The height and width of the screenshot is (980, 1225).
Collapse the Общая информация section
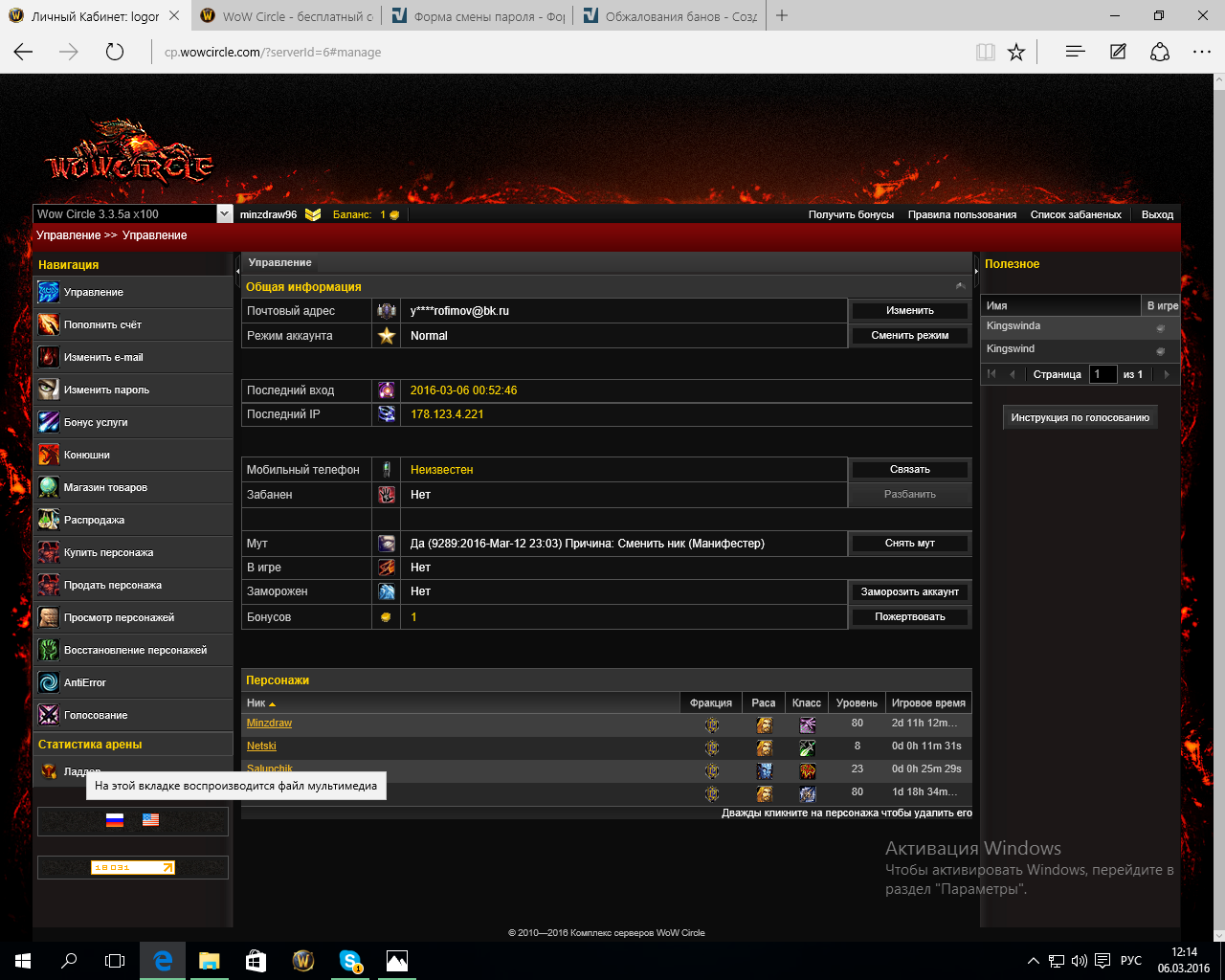(960, 287)
